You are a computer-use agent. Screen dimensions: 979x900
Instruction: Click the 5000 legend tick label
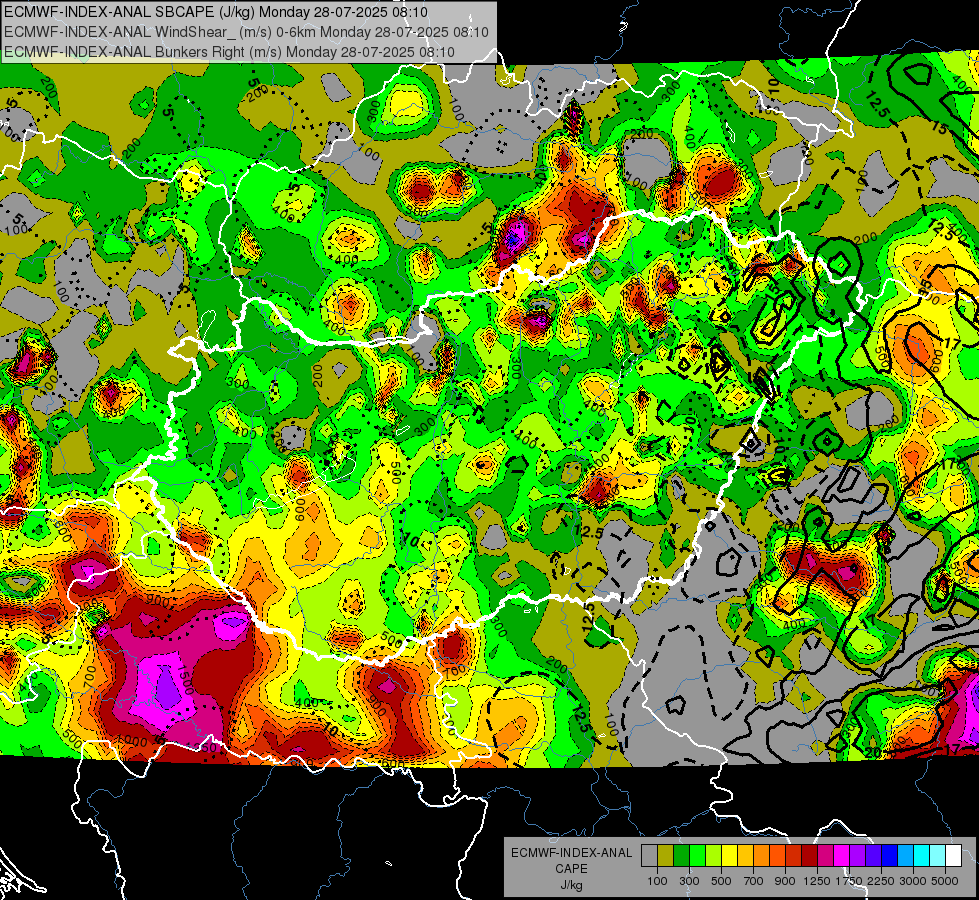tap(945, 881)
